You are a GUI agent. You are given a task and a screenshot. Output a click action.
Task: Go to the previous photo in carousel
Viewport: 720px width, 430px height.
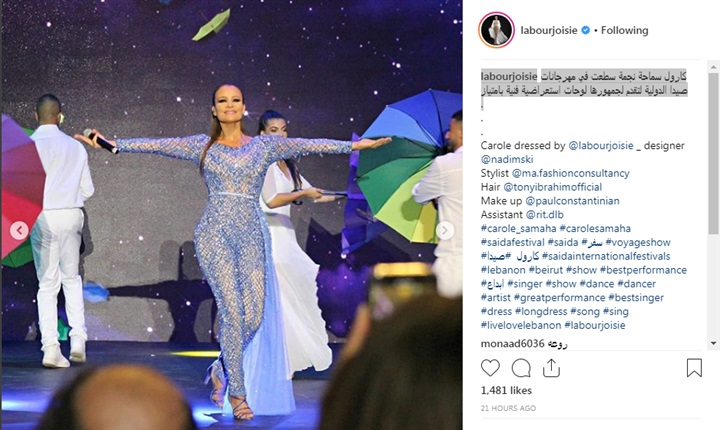[19, 230]
